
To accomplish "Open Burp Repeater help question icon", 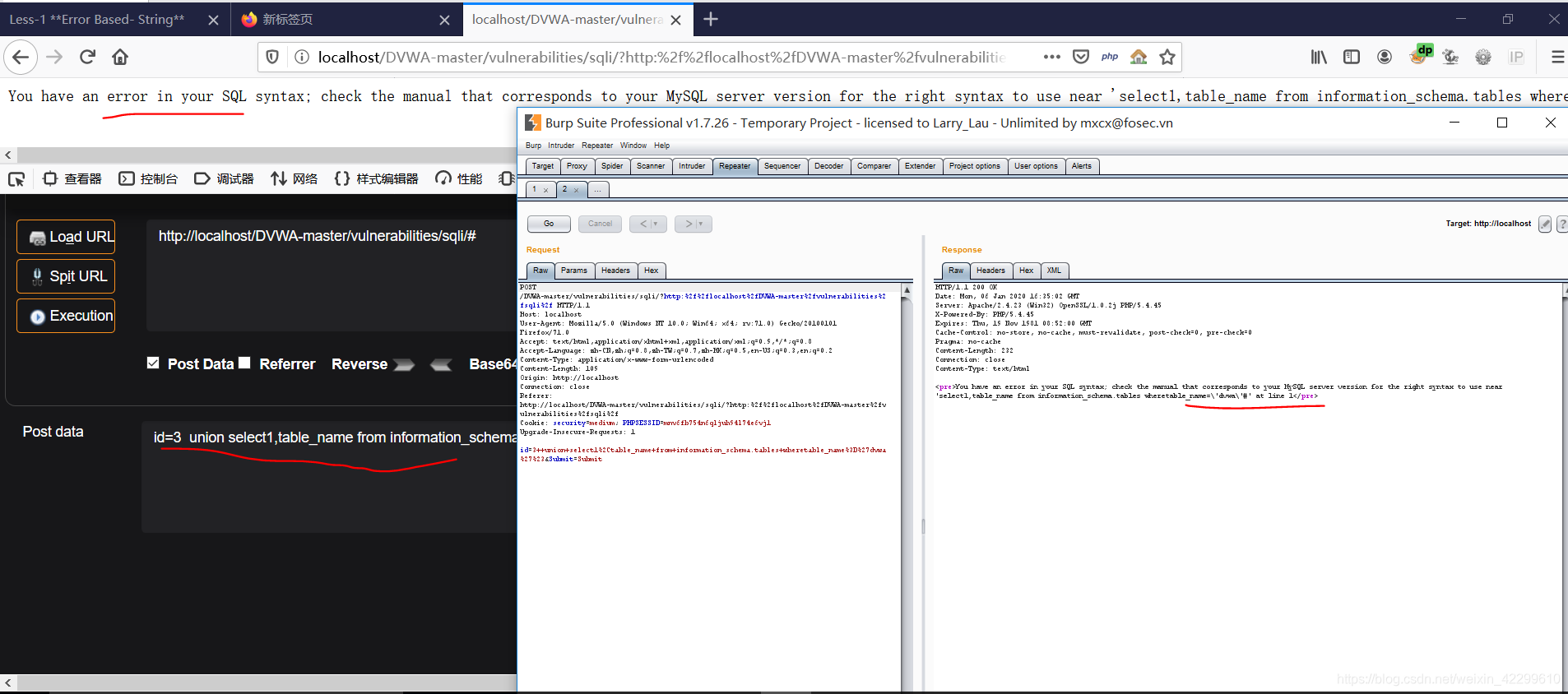I will [x=1562, y=224].
